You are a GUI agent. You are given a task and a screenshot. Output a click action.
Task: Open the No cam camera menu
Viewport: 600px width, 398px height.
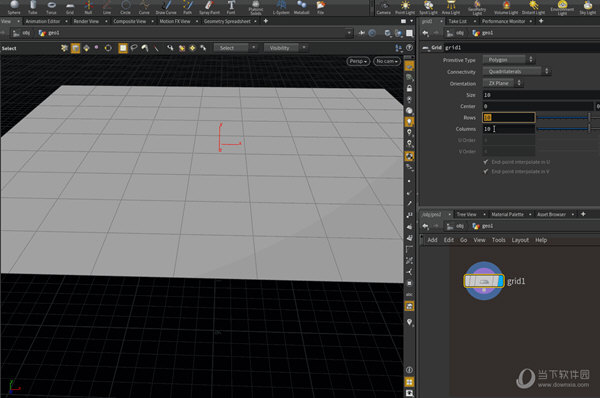(387, 61)
